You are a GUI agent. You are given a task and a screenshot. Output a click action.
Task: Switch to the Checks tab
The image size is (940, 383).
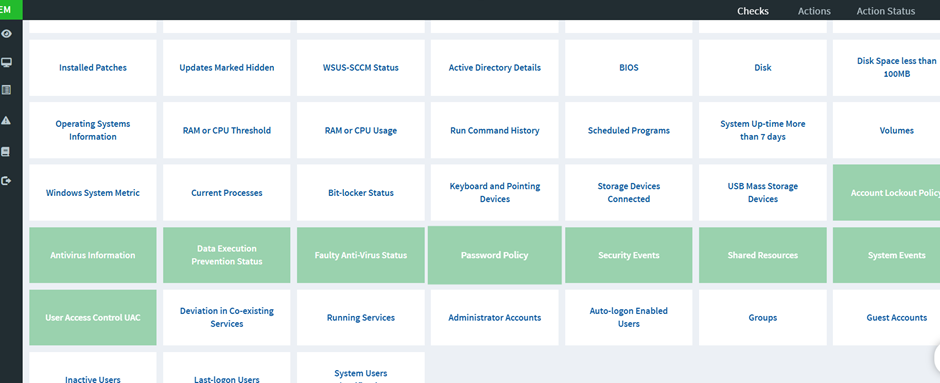tap(752, 11)
